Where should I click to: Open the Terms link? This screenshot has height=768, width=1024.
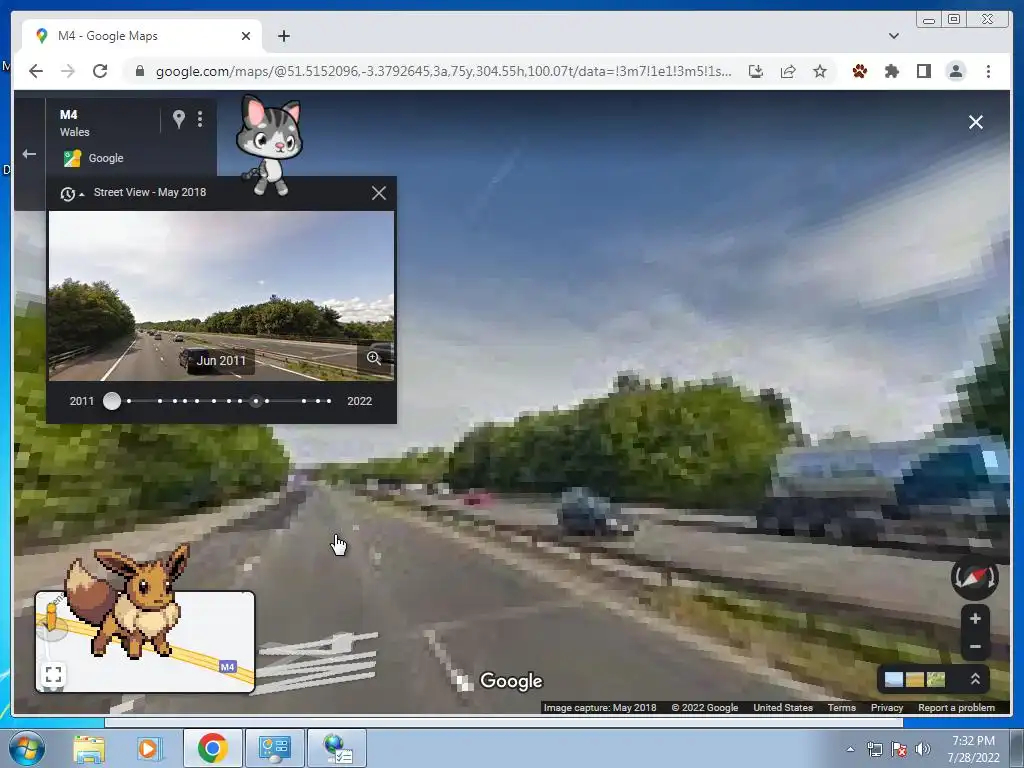tap(842, 708)
